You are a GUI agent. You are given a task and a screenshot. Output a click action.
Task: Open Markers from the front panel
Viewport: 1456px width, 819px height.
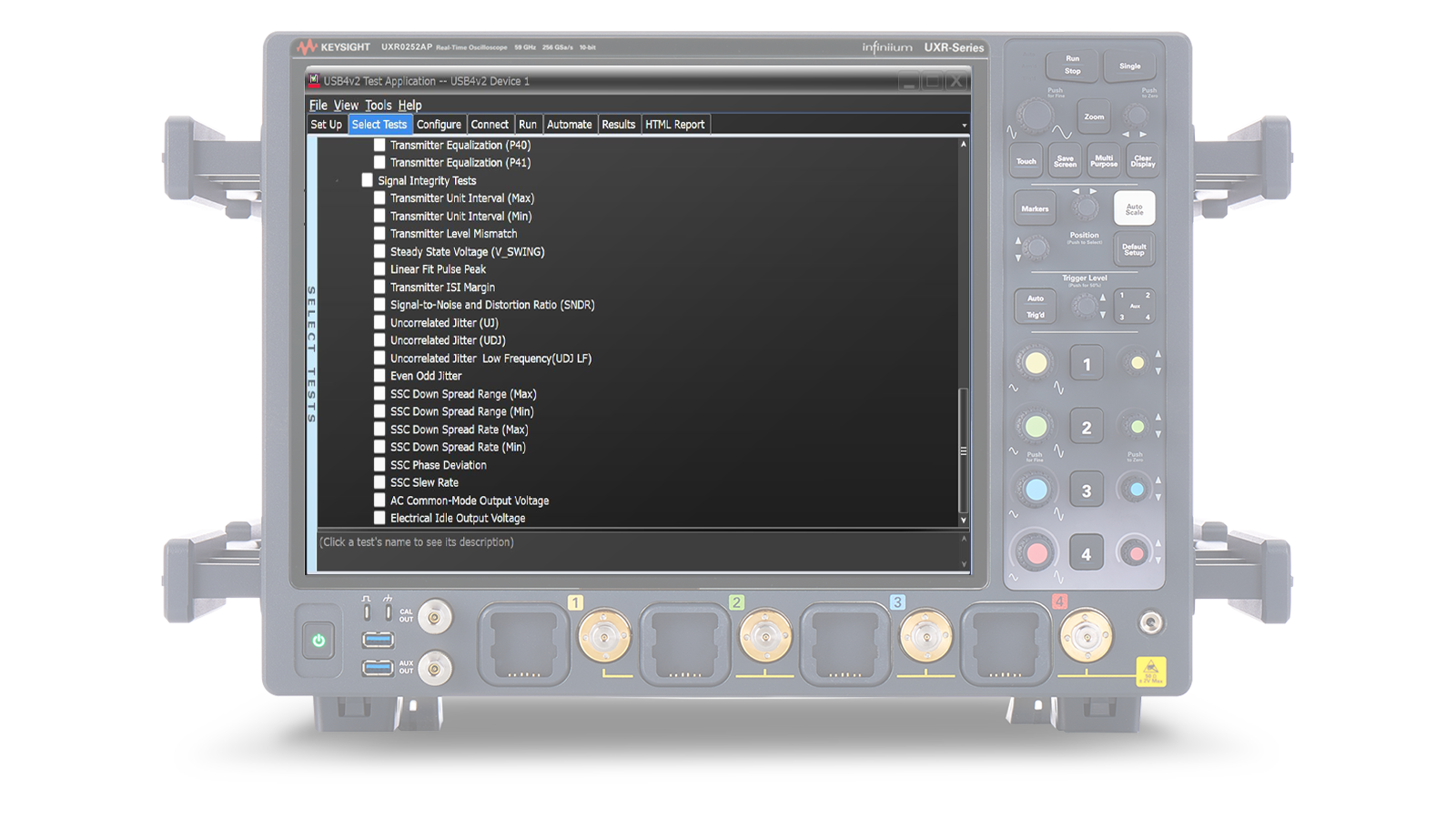pyautogui.click(x=1035, y=208)
